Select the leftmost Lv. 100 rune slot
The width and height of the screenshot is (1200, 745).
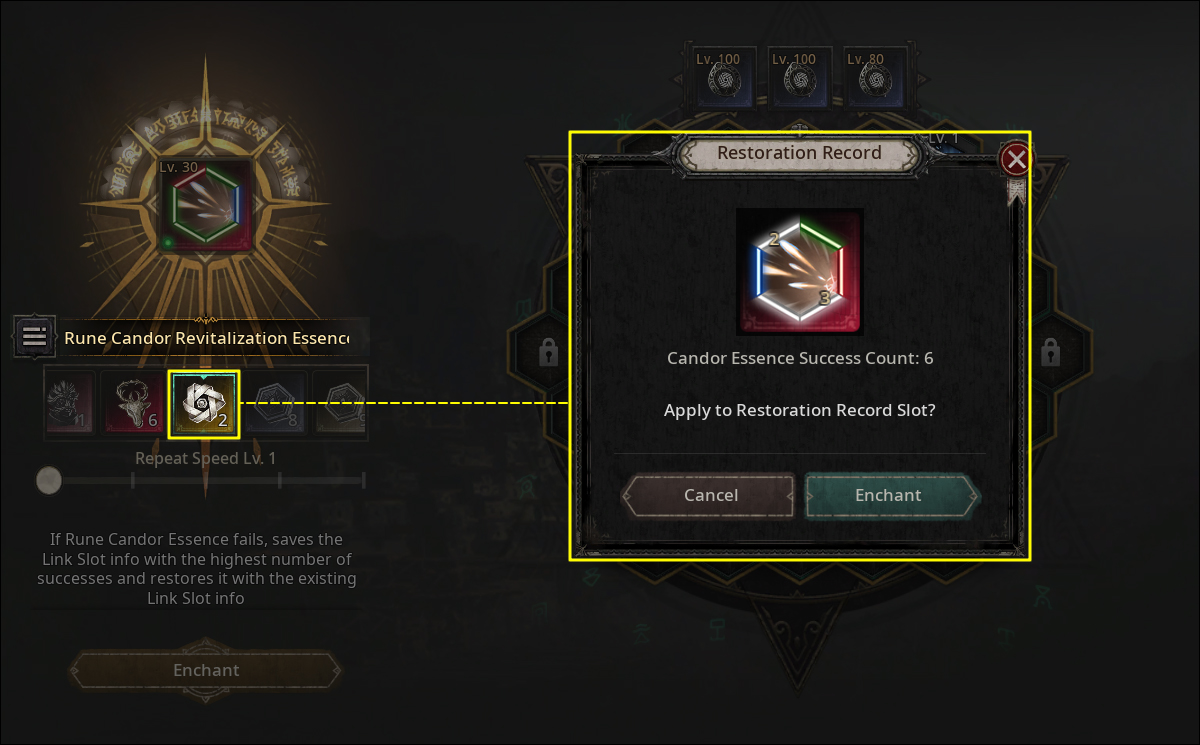tap(720, 76)
